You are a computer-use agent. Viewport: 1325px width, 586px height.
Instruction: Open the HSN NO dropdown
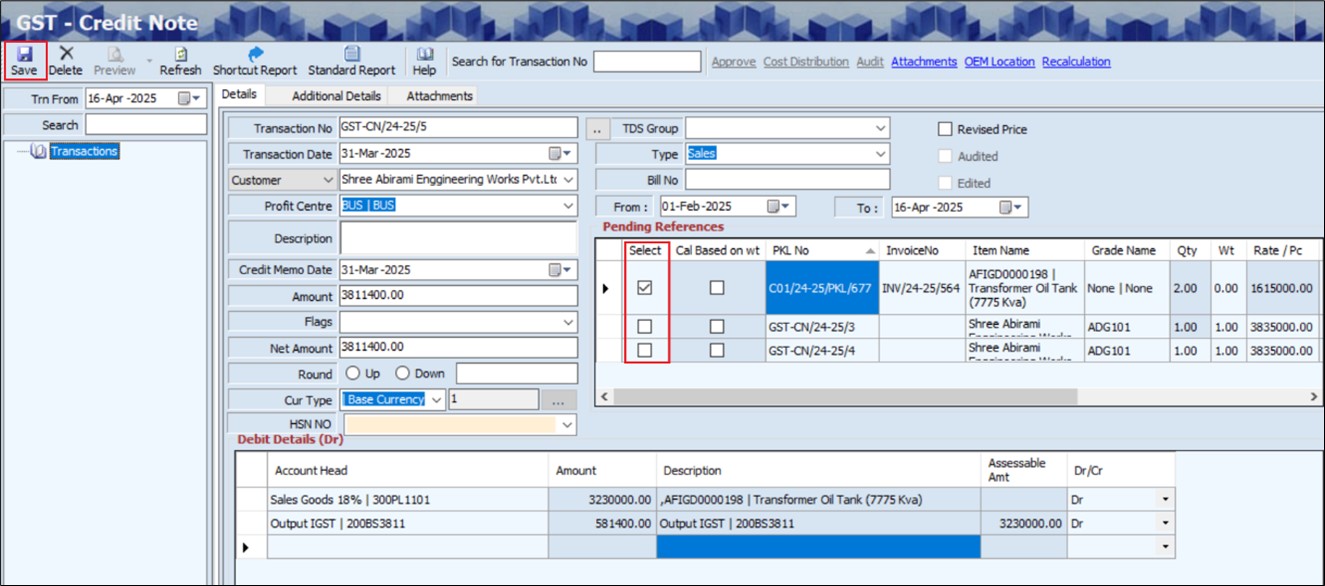click(569, 425)
